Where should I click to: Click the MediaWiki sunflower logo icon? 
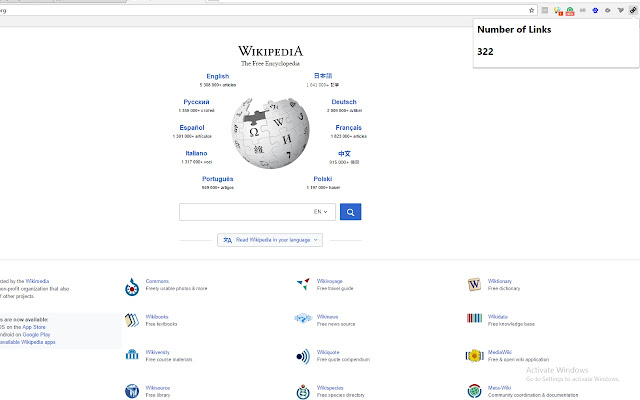474,356
